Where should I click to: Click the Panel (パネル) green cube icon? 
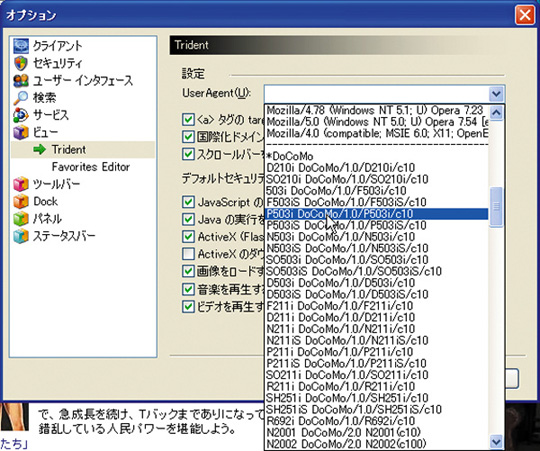click(21, 219)
